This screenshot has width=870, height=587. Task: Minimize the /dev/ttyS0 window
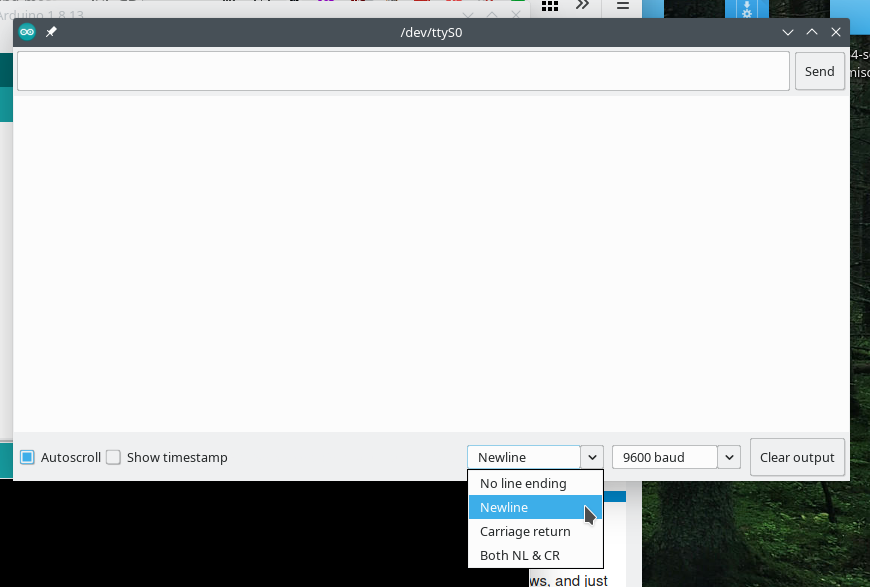(x=787, y=32)
